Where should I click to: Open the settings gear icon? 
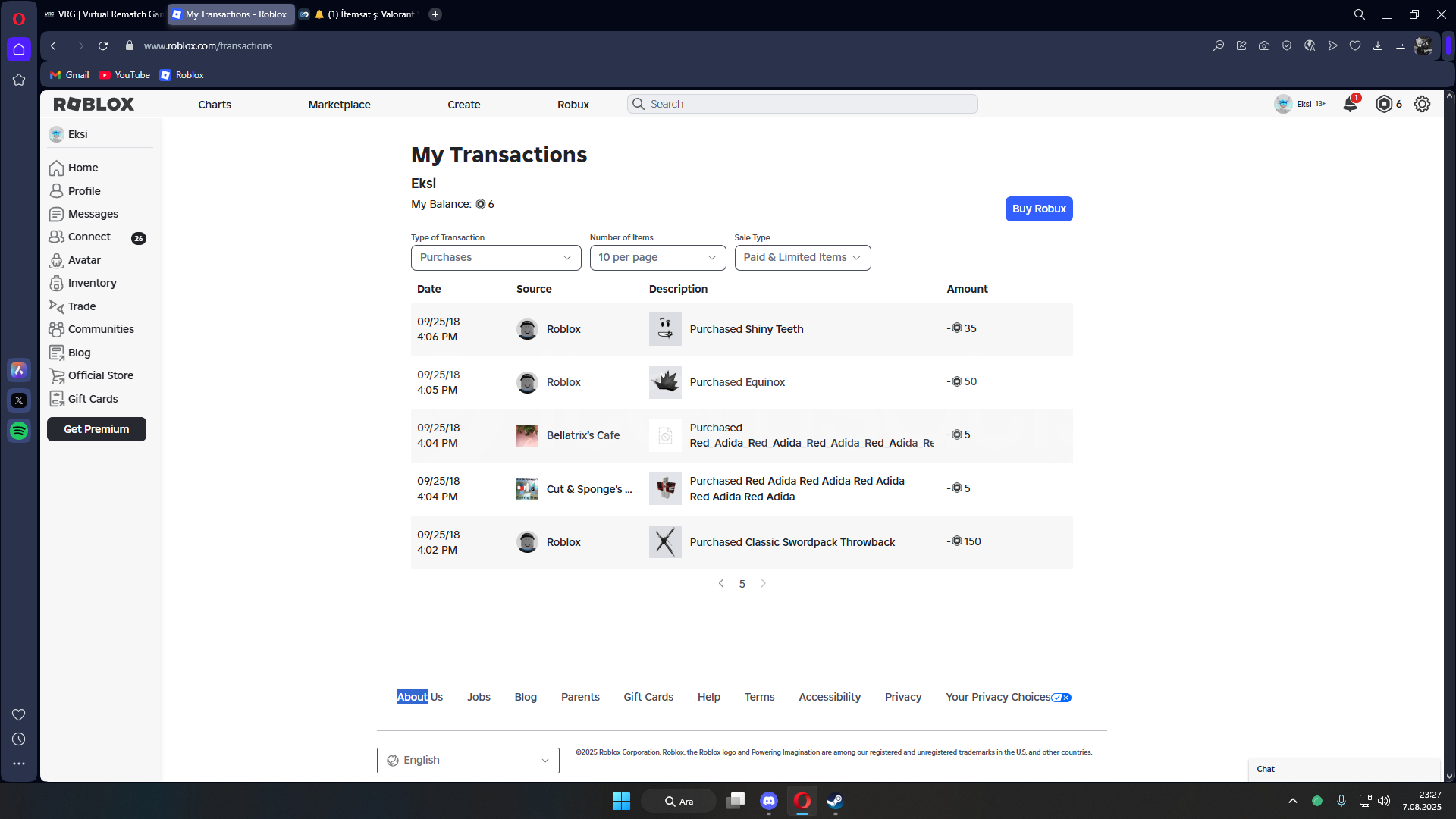click(1422, 104)
